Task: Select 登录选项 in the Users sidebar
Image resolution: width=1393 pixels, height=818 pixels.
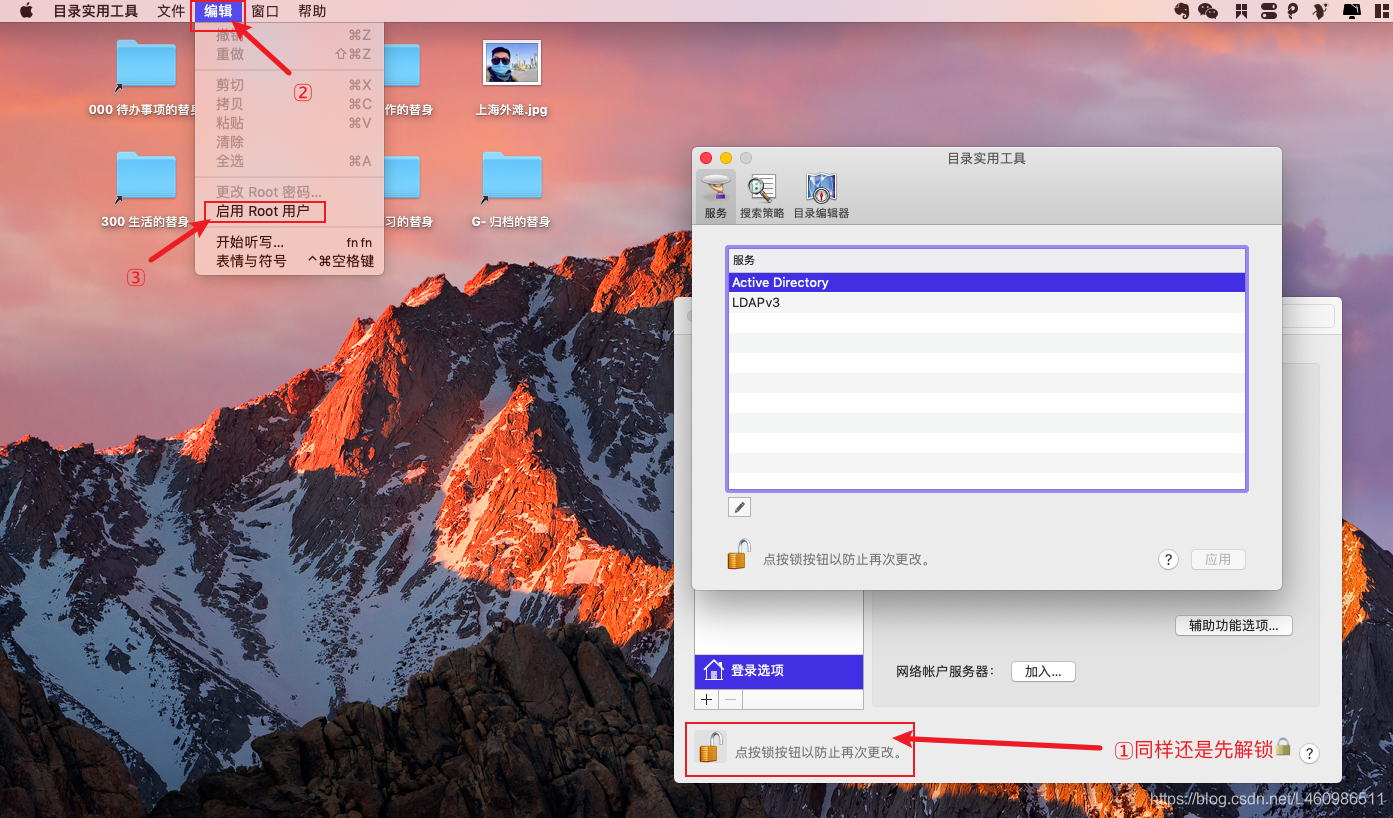Action: [x=779, y=671]
